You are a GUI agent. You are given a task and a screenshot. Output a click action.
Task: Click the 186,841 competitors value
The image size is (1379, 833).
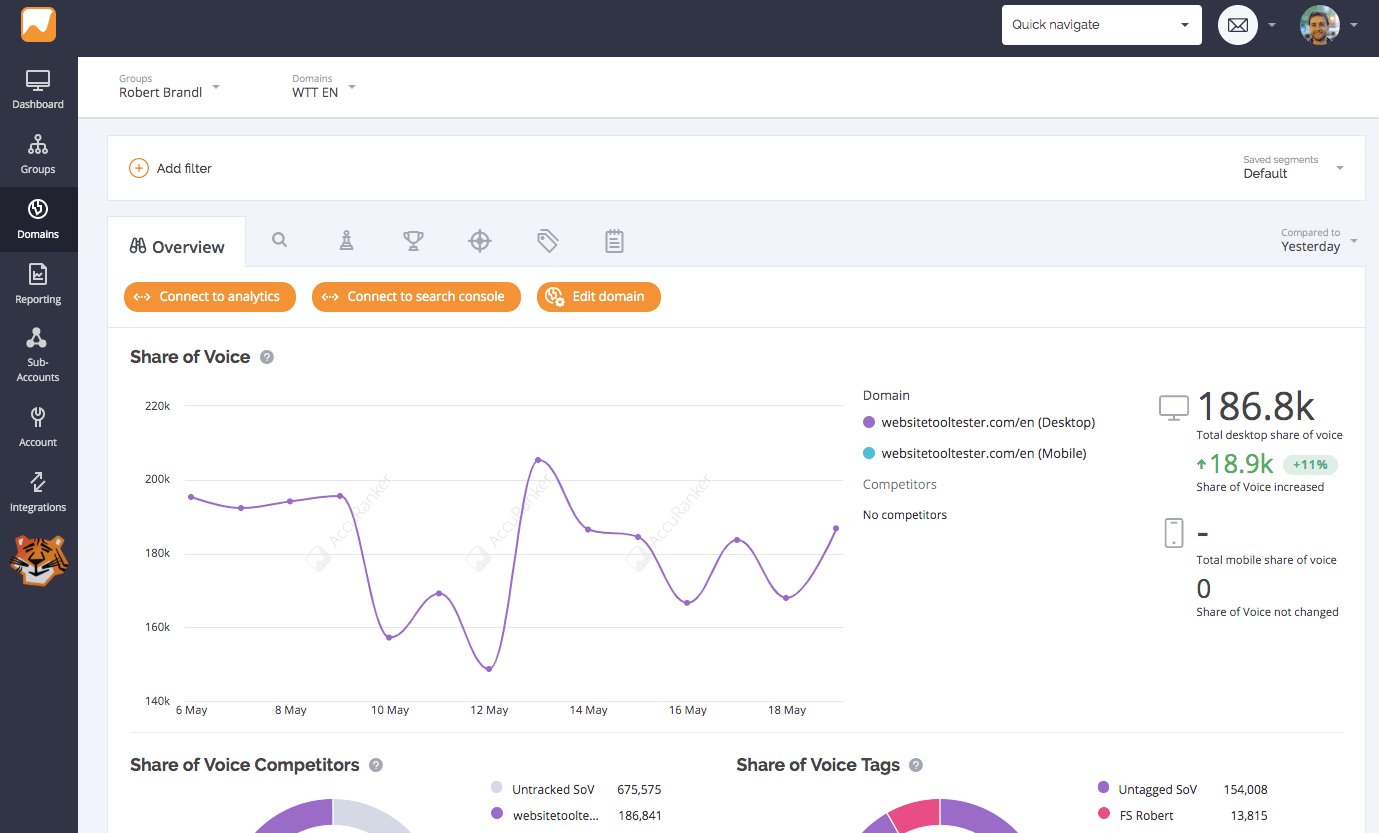coord(640,815)
